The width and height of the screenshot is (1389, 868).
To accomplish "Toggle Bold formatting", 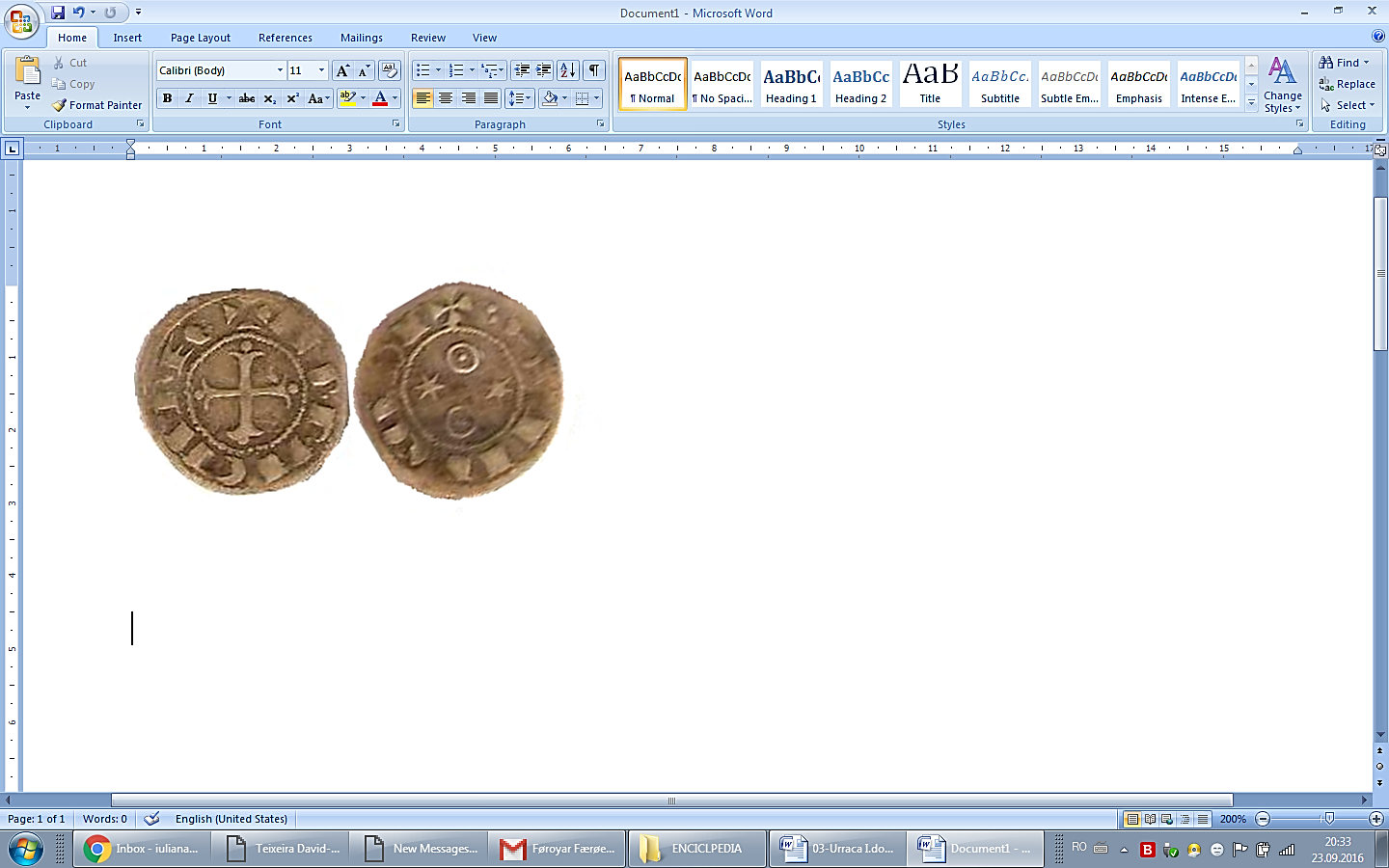I will coord(168,98).
